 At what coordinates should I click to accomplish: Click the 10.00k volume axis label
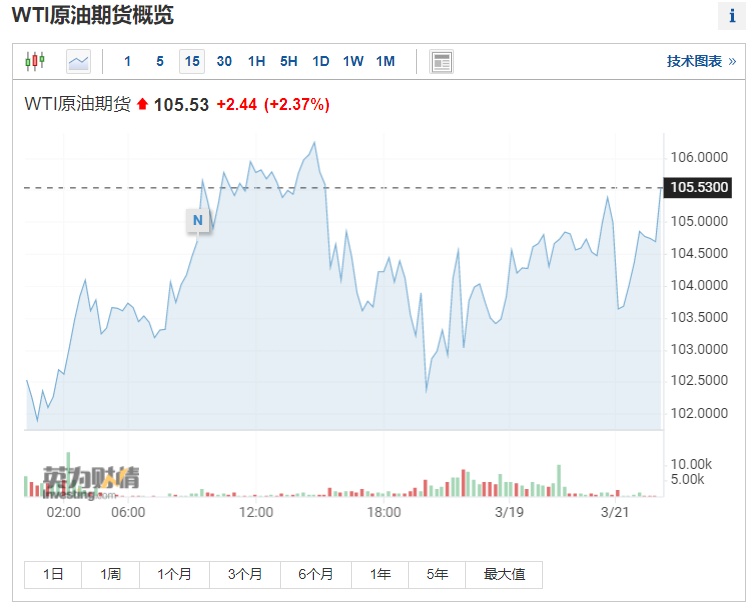691,464
